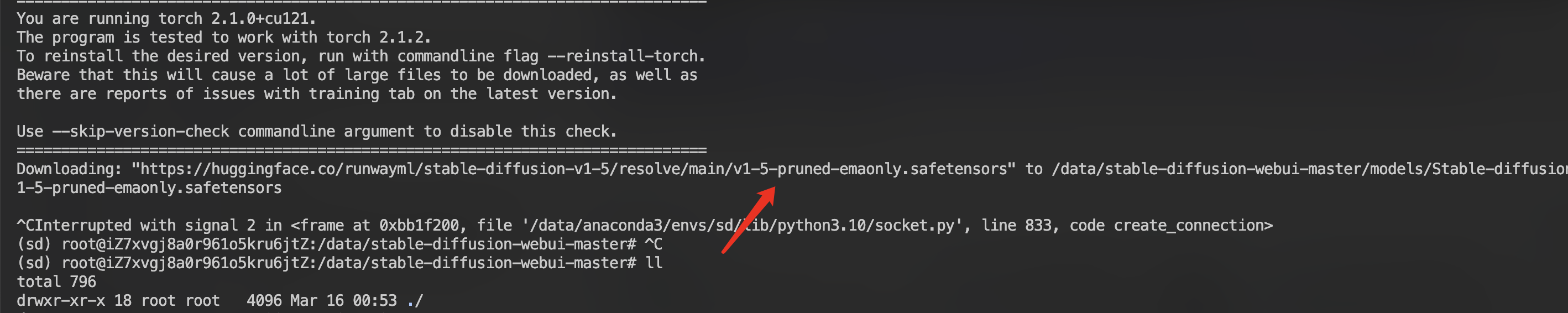This screenshot has width=1568, height=313.
Task: Click the Downloading: label text
Action: pos(69,169)
